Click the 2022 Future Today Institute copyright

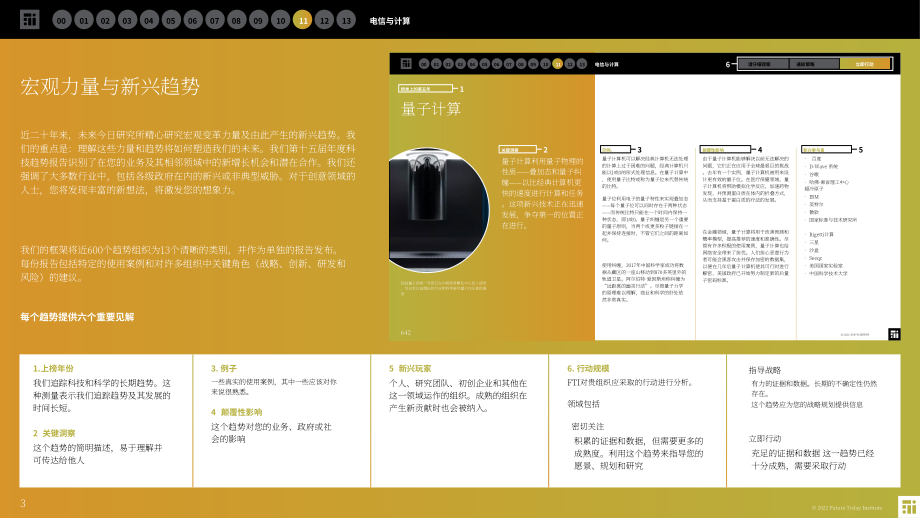[847, 507]
